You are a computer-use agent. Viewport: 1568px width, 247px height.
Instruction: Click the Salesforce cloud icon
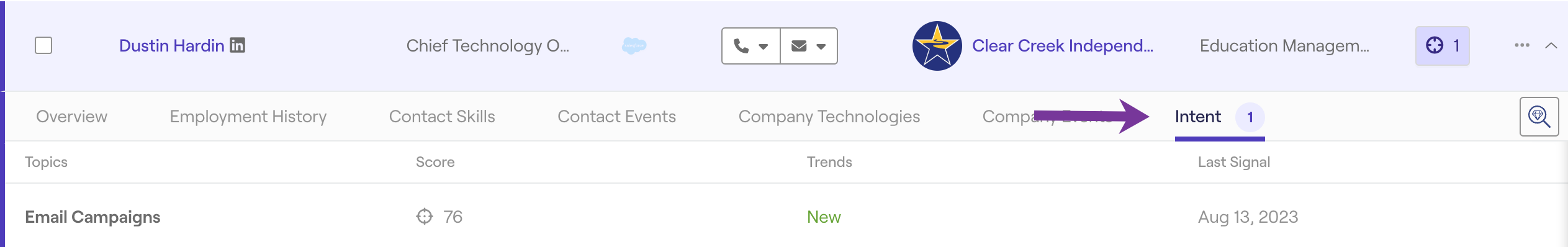(x=634, y=45)
